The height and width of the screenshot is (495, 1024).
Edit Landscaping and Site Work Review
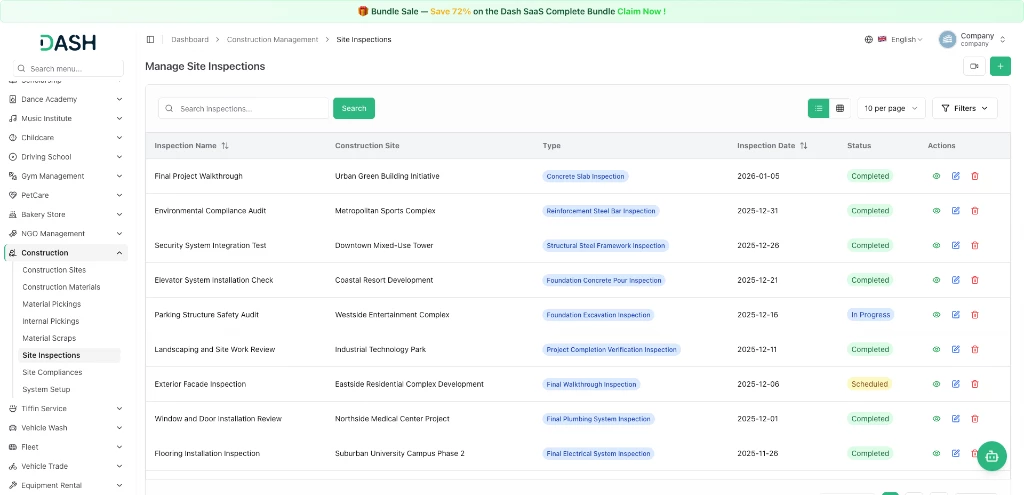955,349
